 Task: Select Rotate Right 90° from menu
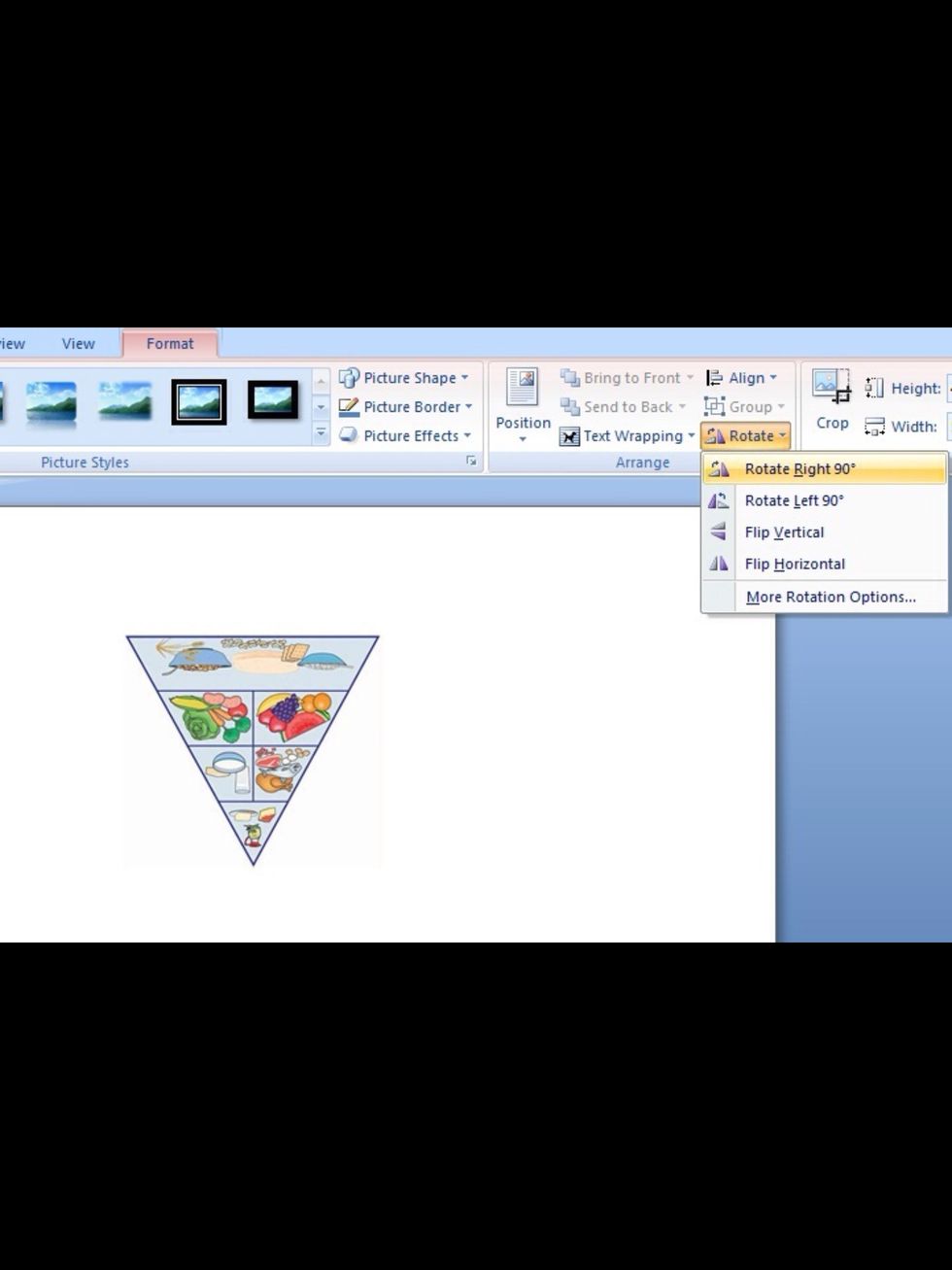[x=799, y=469]
